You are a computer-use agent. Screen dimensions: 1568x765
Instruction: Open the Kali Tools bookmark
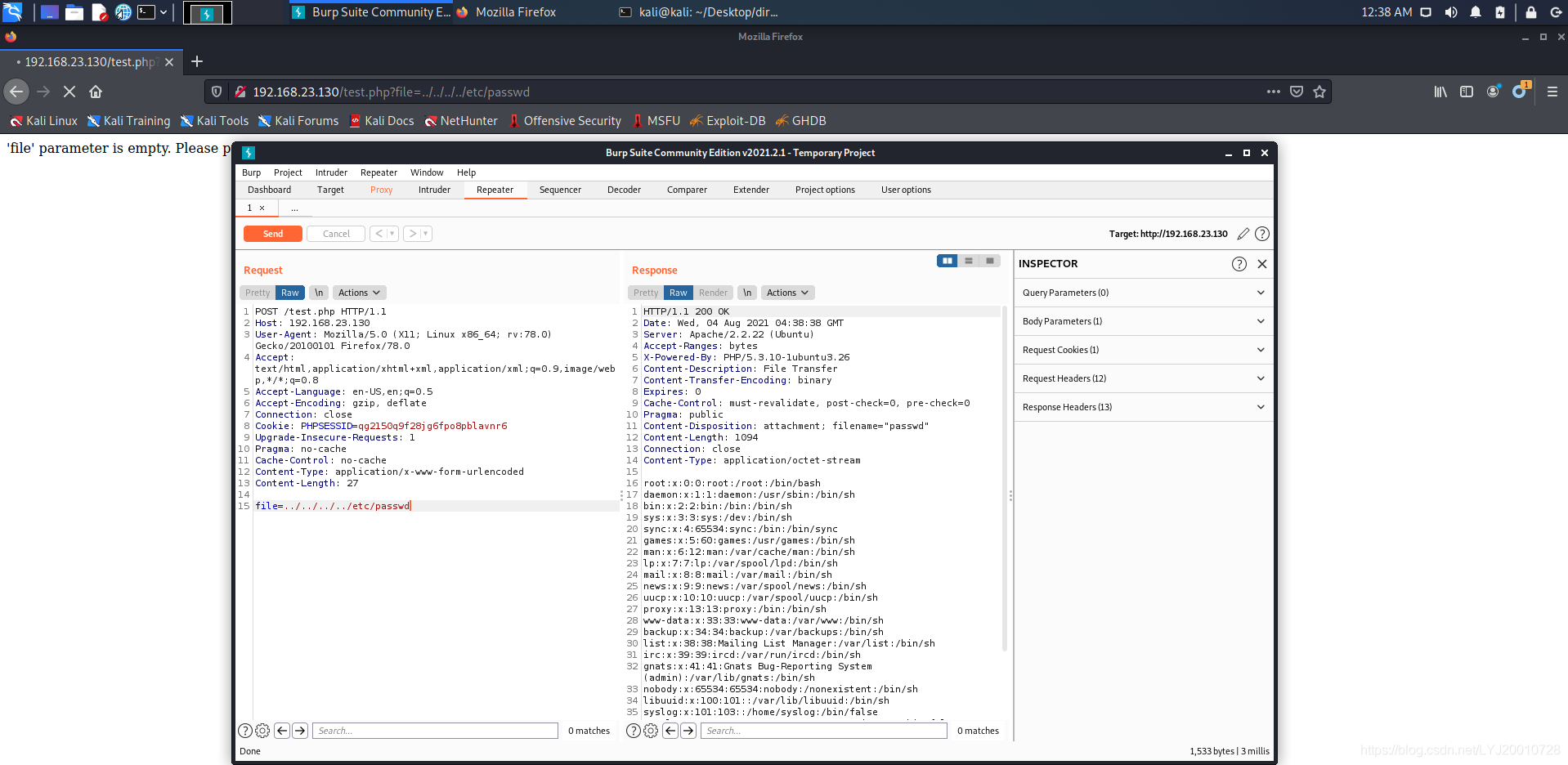click(214, 121)
